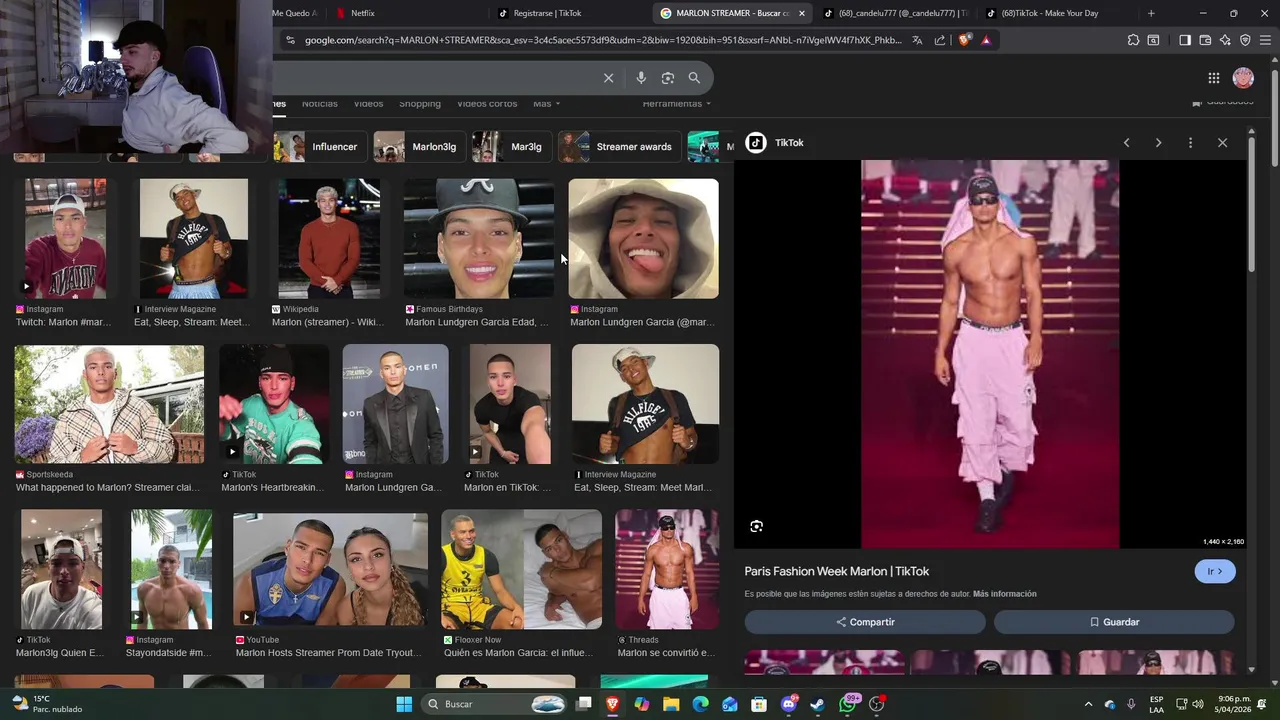Screen dimensions: 1280x720
Task: Open Brave Shields lion icon
Action: (x=964, y=40)
